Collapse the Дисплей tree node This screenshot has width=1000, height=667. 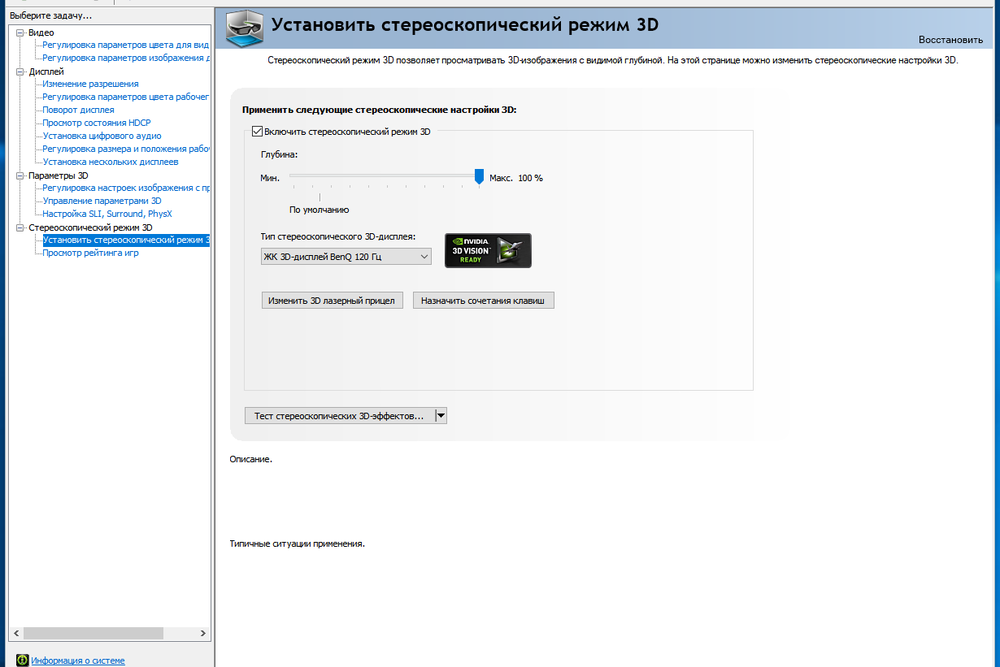(x=20, y=71)
